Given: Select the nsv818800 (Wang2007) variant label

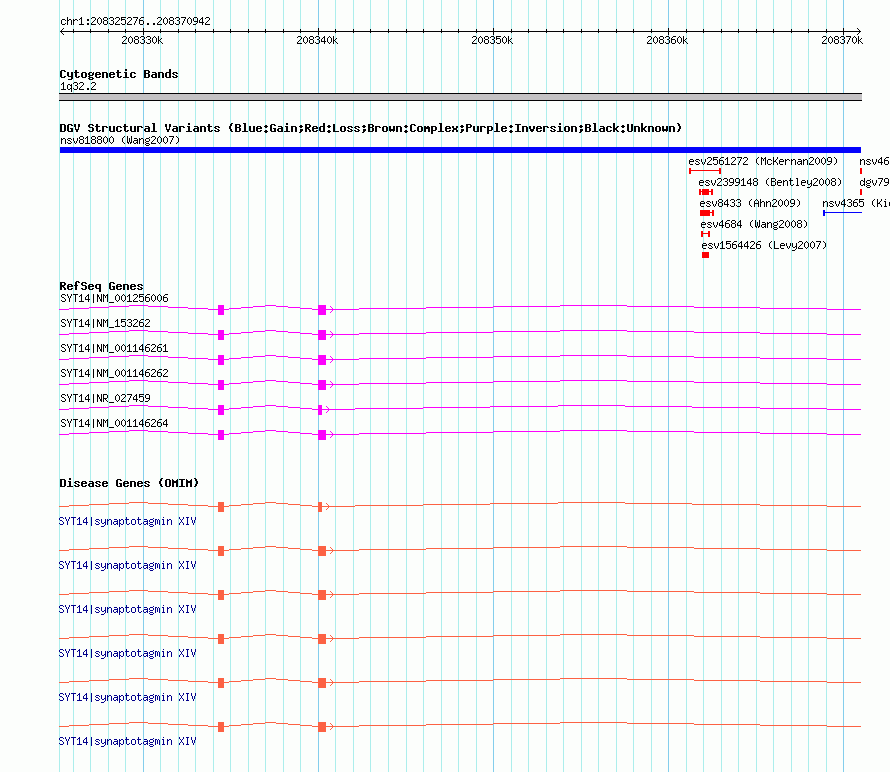Looking at the screenshot, I should pyautogui.click(x=120, y=140).
